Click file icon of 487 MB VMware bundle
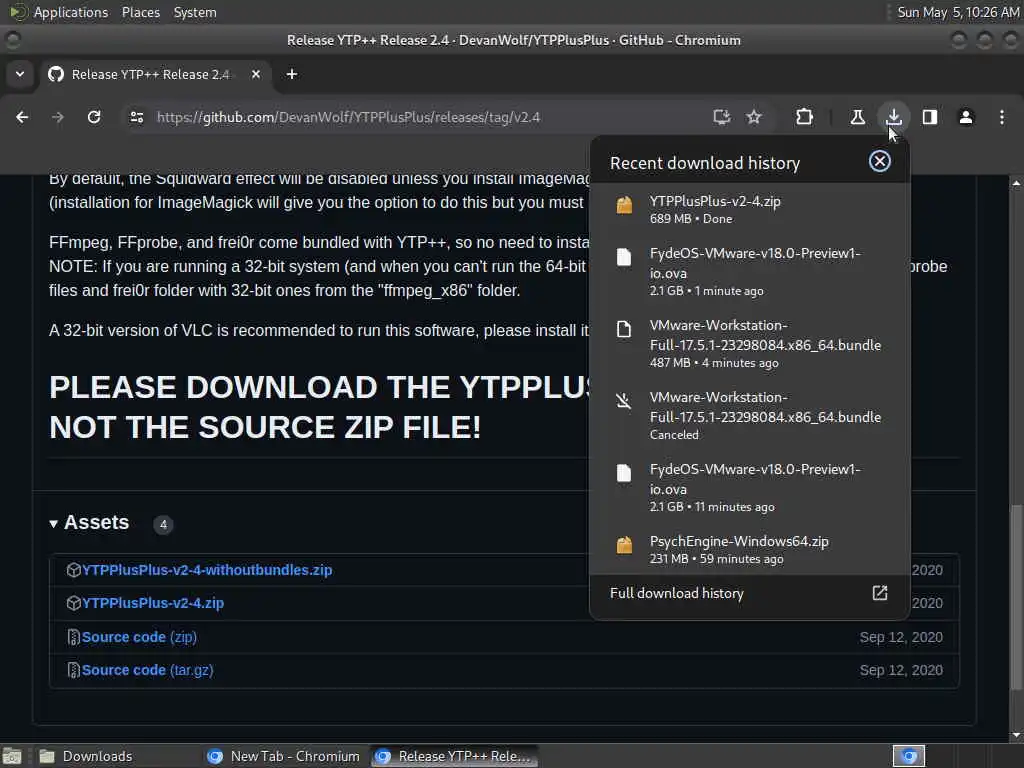The height and width of the screenshot is (768, 1024). 624,328
